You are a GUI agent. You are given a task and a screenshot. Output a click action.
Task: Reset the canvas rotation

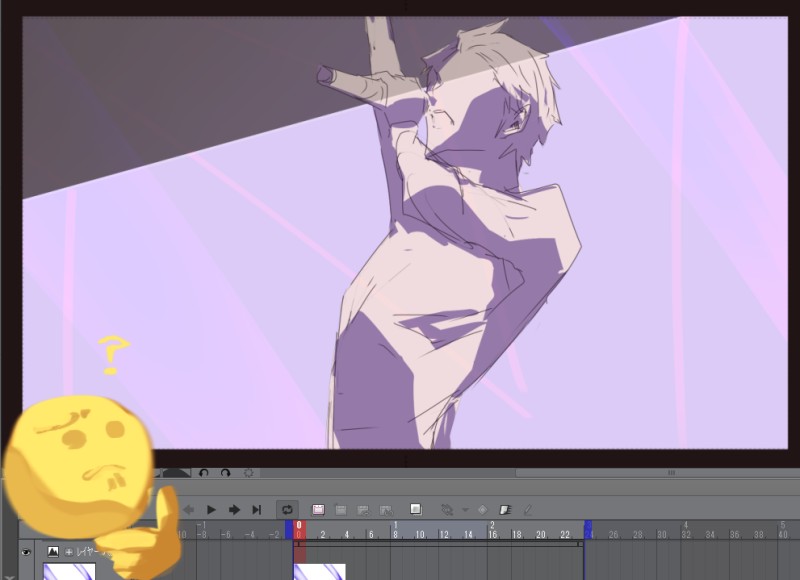pyautogui.click(x=248, y=473)
